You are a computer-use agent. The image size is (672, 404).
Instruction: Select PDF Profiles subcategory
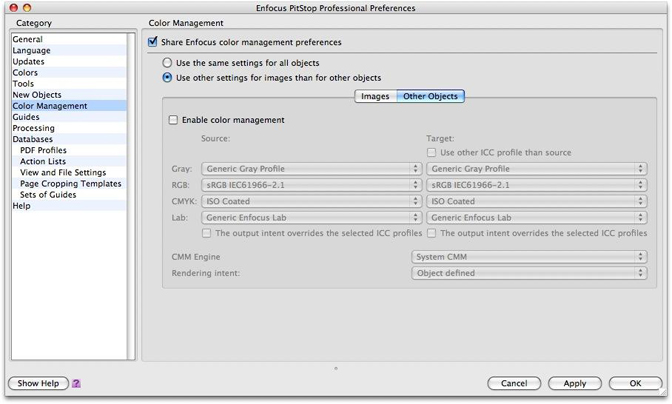69,150
